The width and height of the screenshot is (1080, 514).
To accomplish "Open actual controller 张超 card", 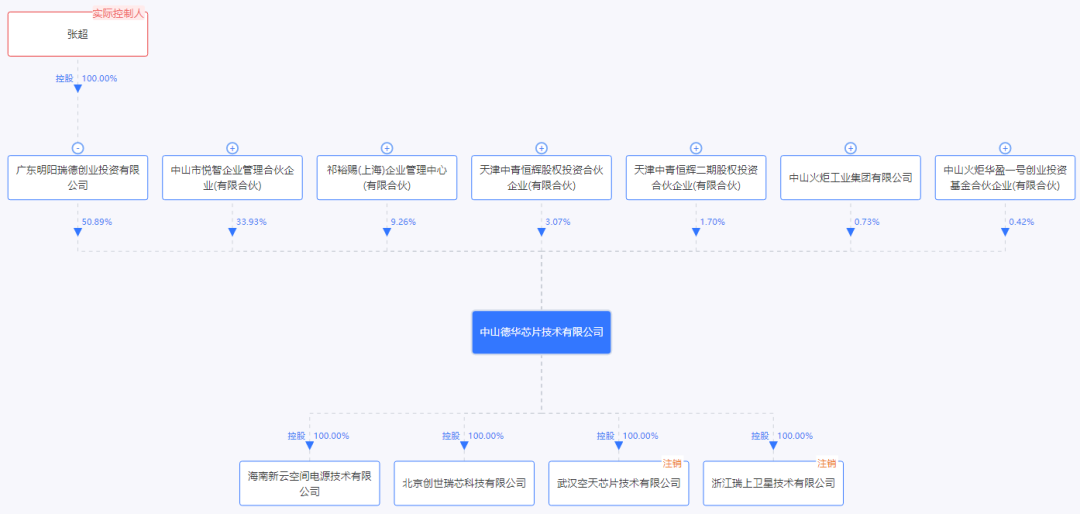I will pos(78,33).
